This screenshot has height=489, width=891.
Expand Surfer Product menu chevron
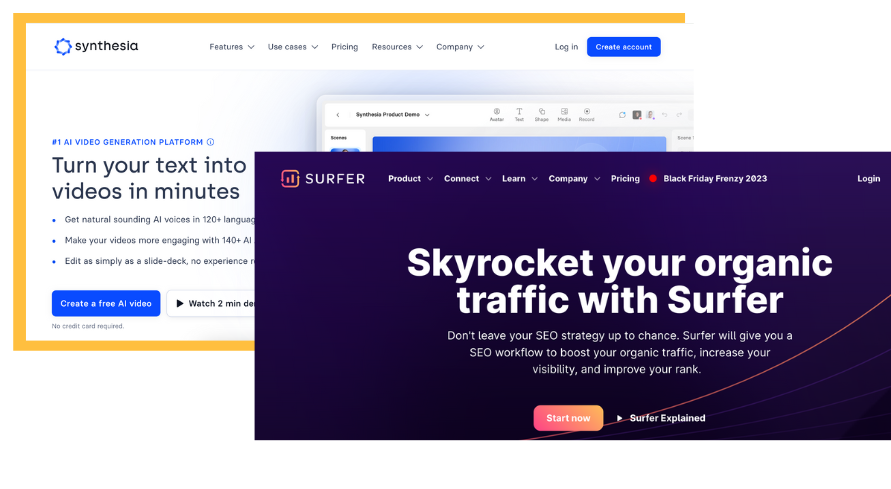pyautogui.click(x=430, y=179)
